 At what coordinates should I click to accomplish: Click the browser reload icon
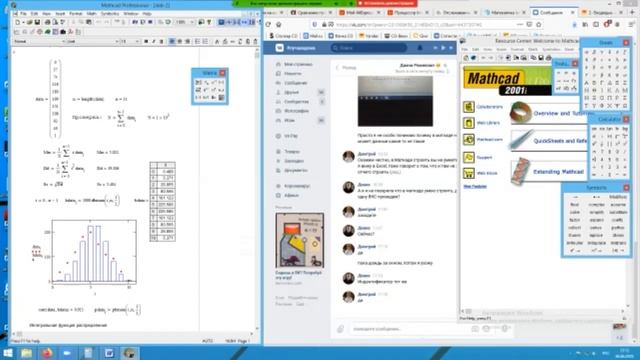268,24
